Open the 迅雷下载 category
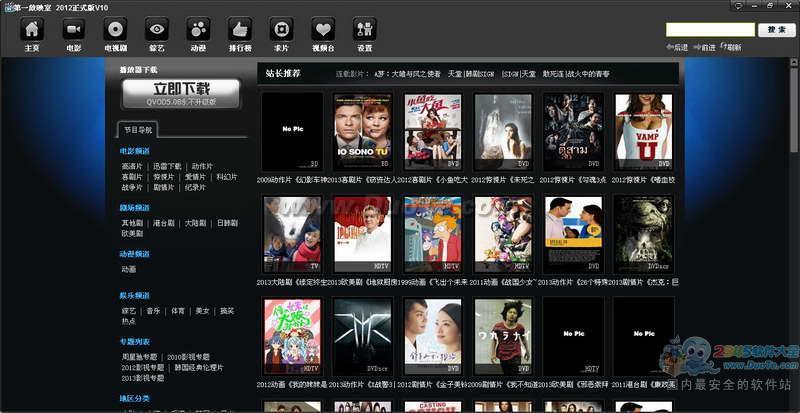Viewport: 800px width, 413px height. [x=167, y=166]
